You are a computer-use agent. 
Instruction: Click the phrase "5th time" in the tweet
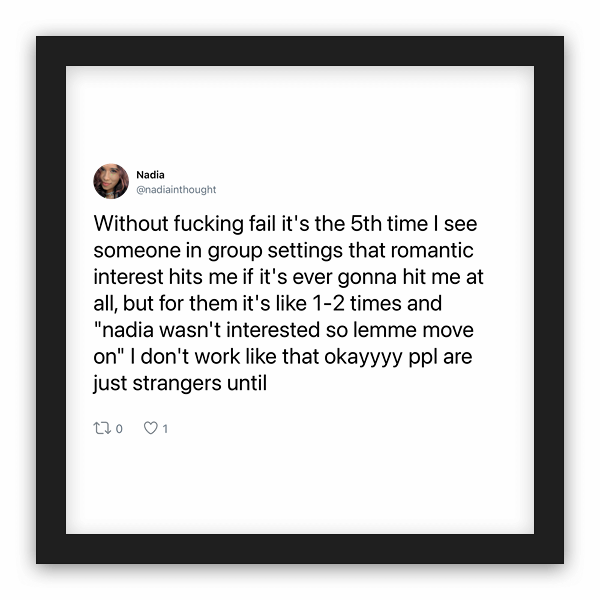coord(389,223)
